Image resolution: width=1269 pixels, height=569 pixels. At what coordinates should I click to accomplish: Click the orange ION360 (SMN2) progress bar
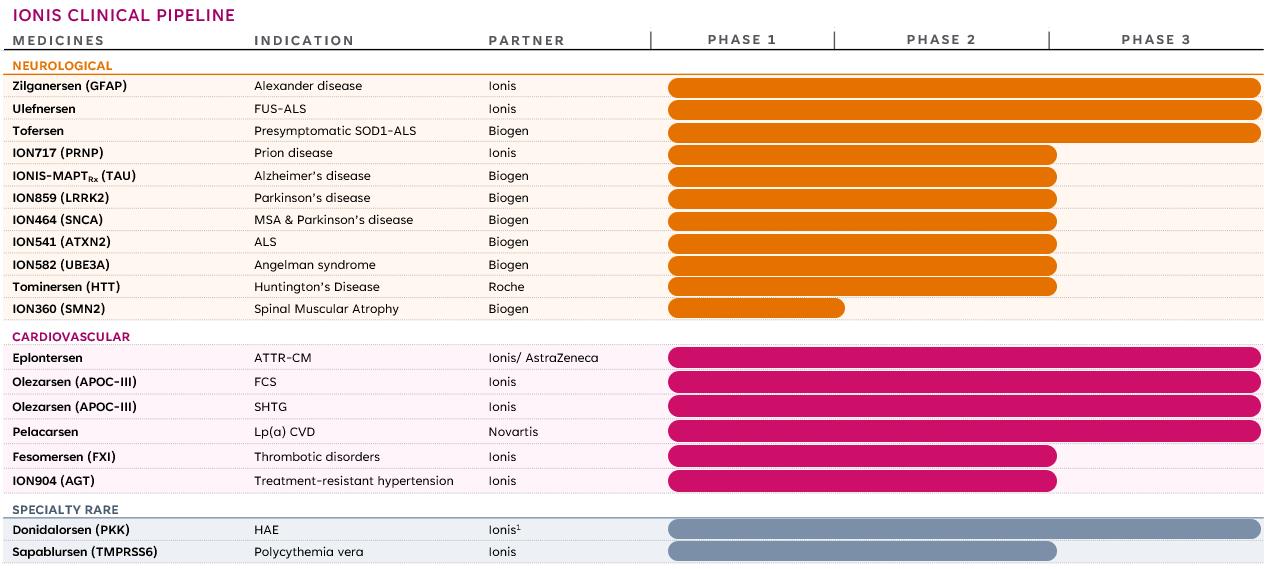point(756,308)
